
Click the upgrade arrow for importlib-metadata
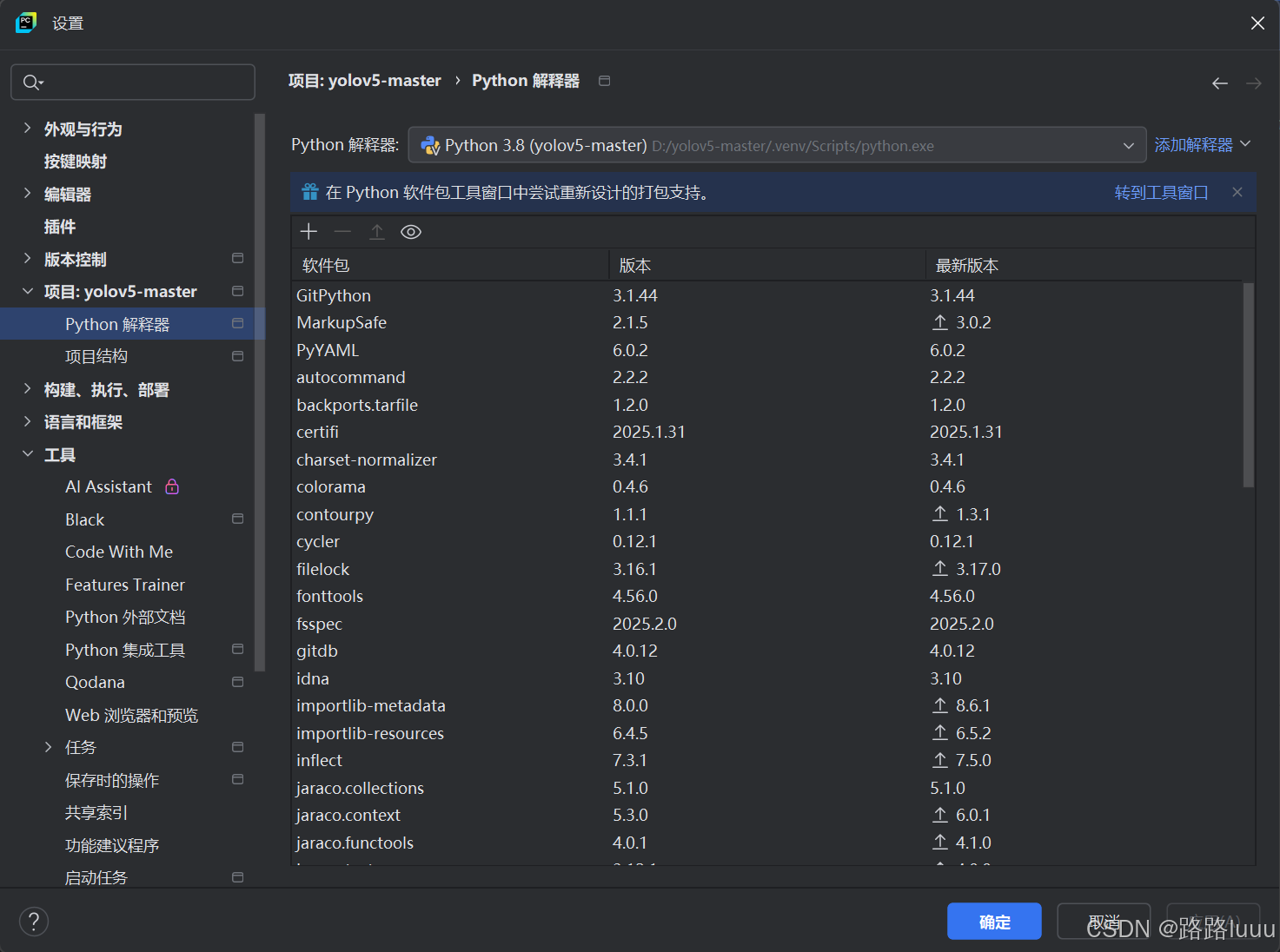(x=940, y=705)
